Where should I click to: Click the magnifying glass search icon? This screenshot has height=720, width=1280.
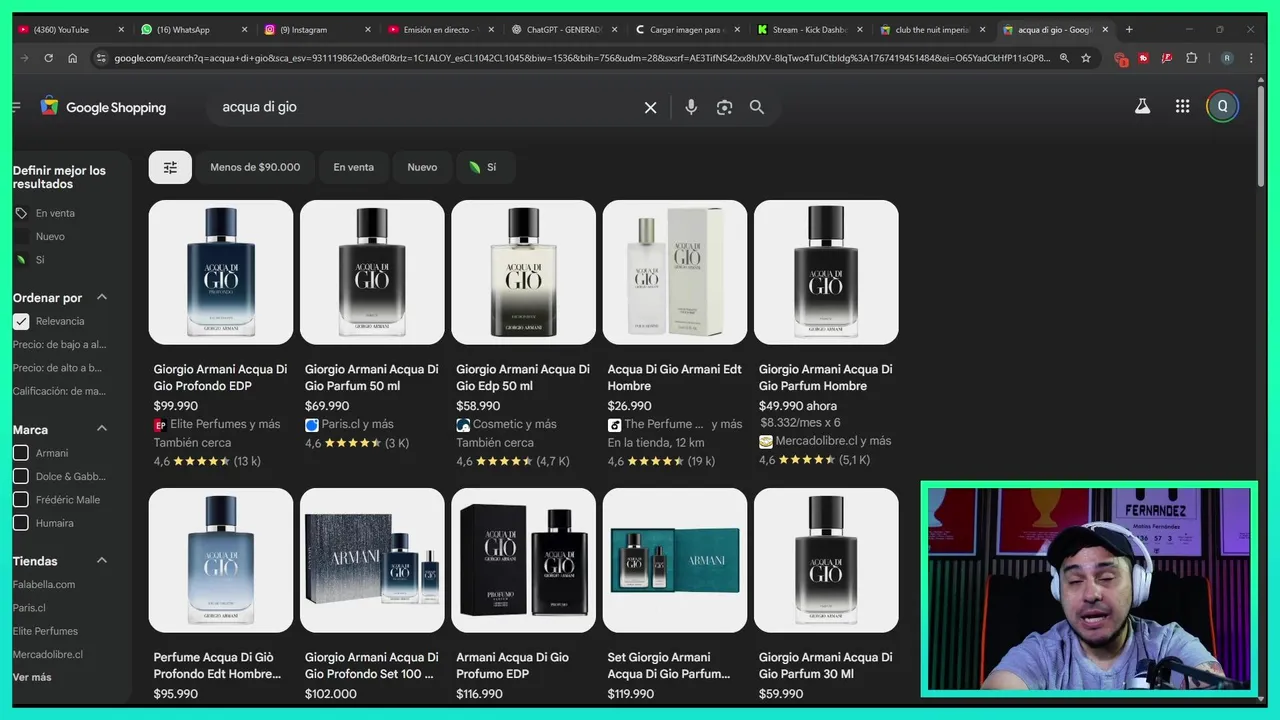[757, 107]
